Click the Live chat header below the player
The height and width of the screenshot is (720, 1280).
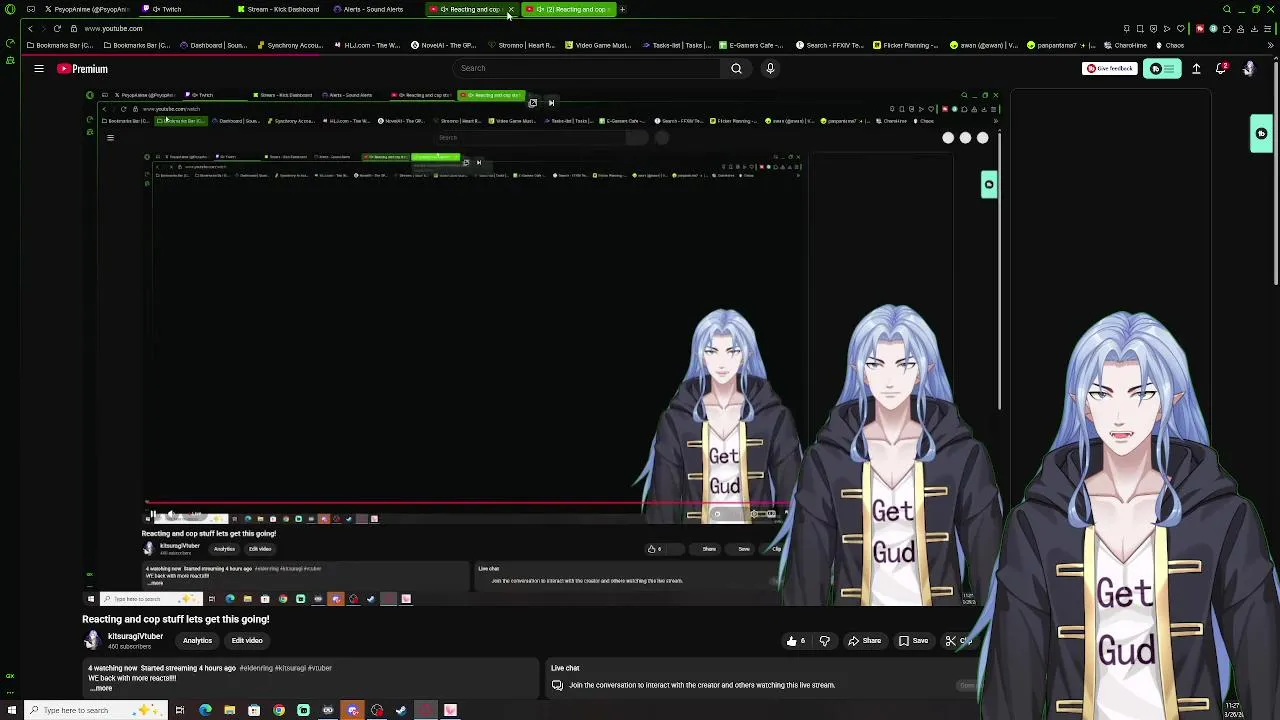pos(565,668)
